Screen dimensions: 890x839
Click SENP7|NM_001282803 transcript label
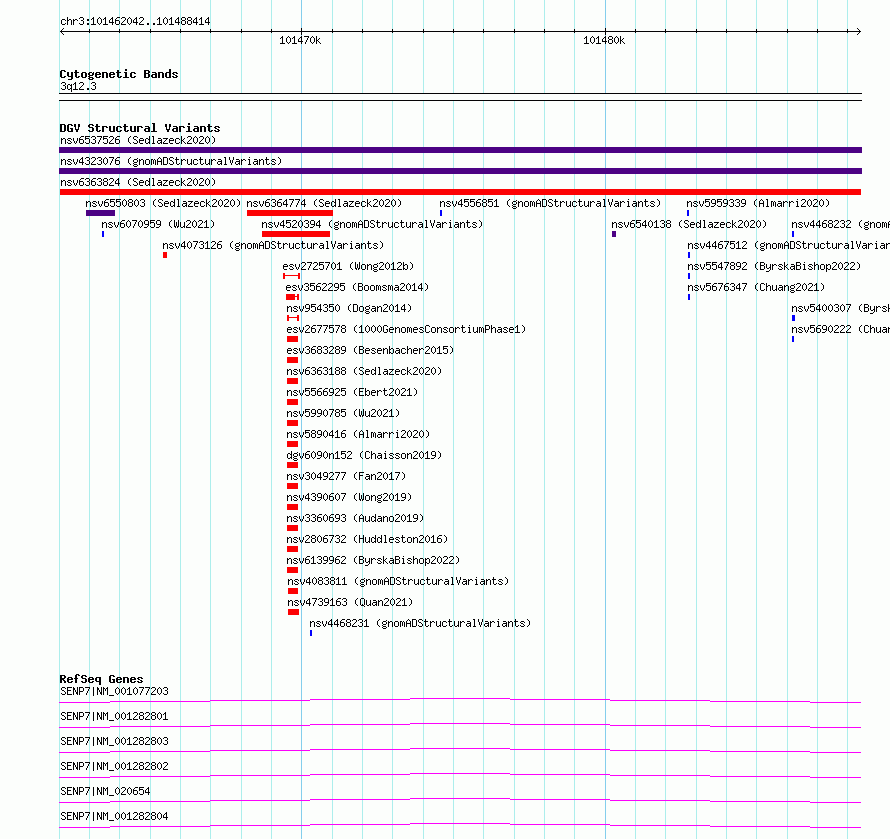pyautogui.click(x=114, y=741)
